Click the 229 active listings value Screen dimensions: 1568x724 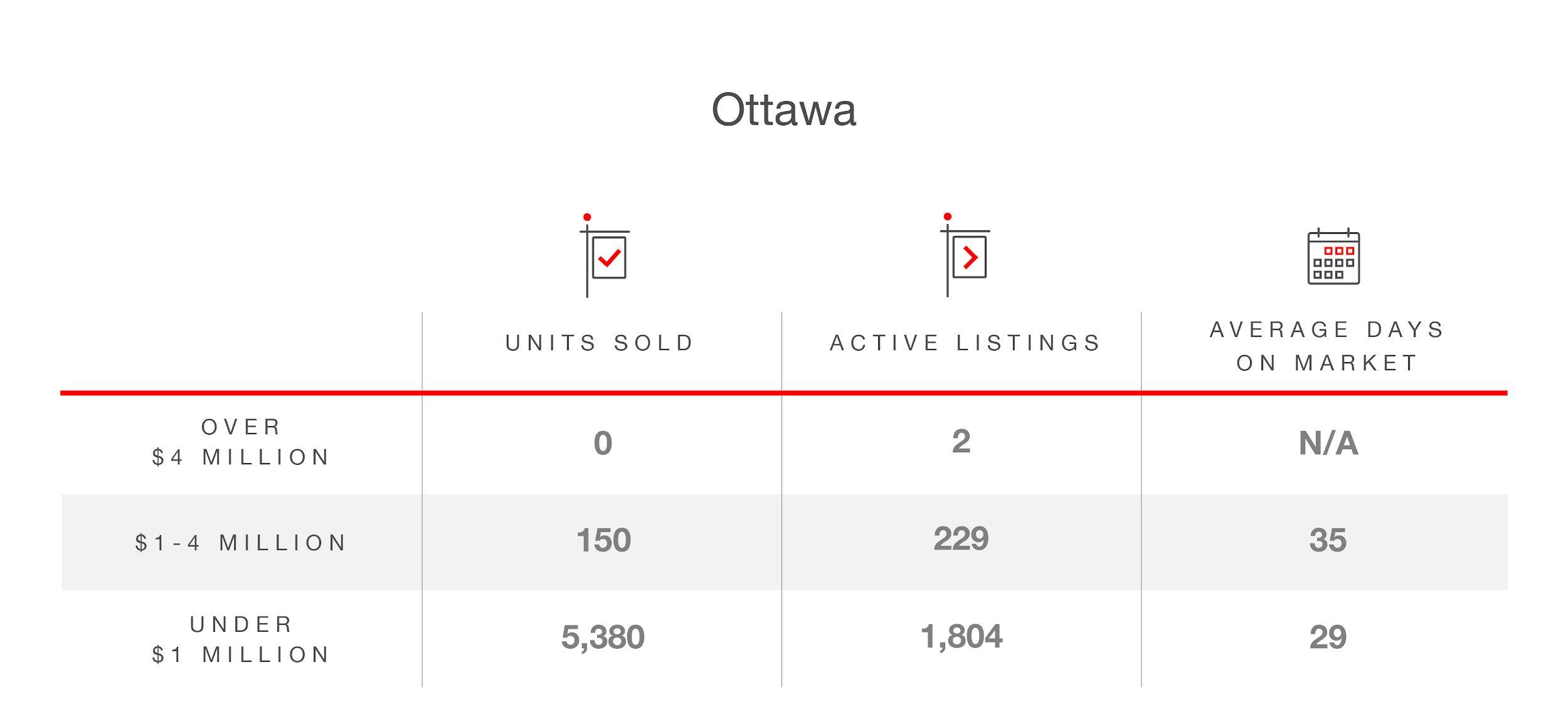tap(961, 538)
